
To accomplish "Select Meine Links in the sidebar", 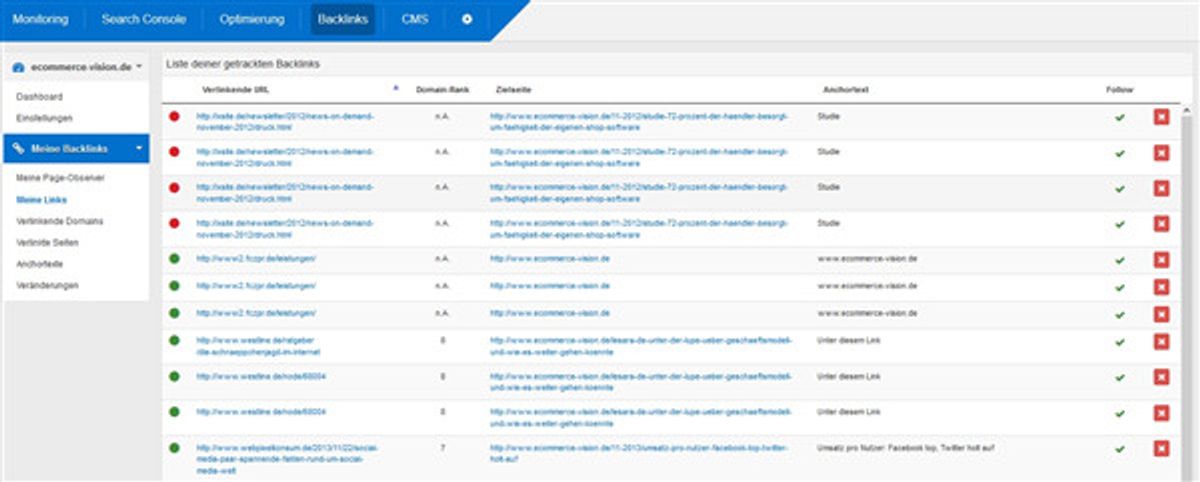I will (41, 199).
